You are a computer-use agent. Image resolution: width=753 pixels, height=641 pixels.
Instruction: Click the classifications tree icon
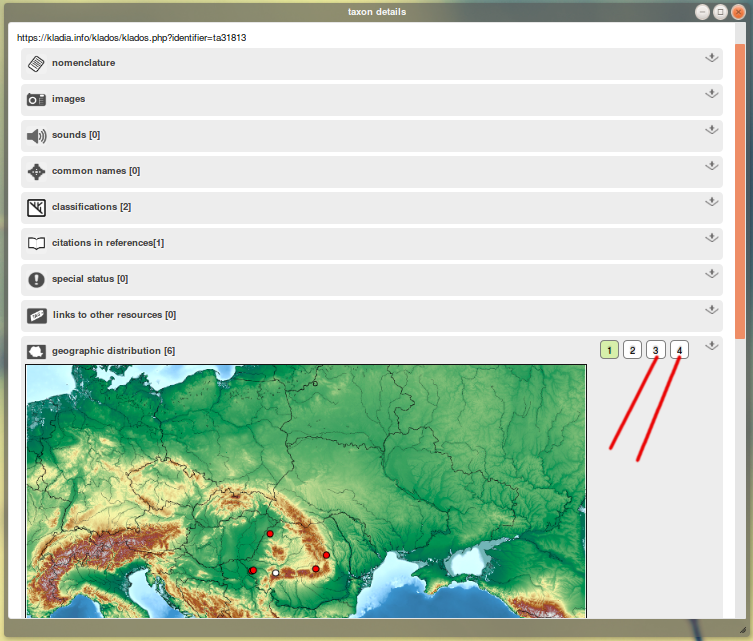click(36, 207)
